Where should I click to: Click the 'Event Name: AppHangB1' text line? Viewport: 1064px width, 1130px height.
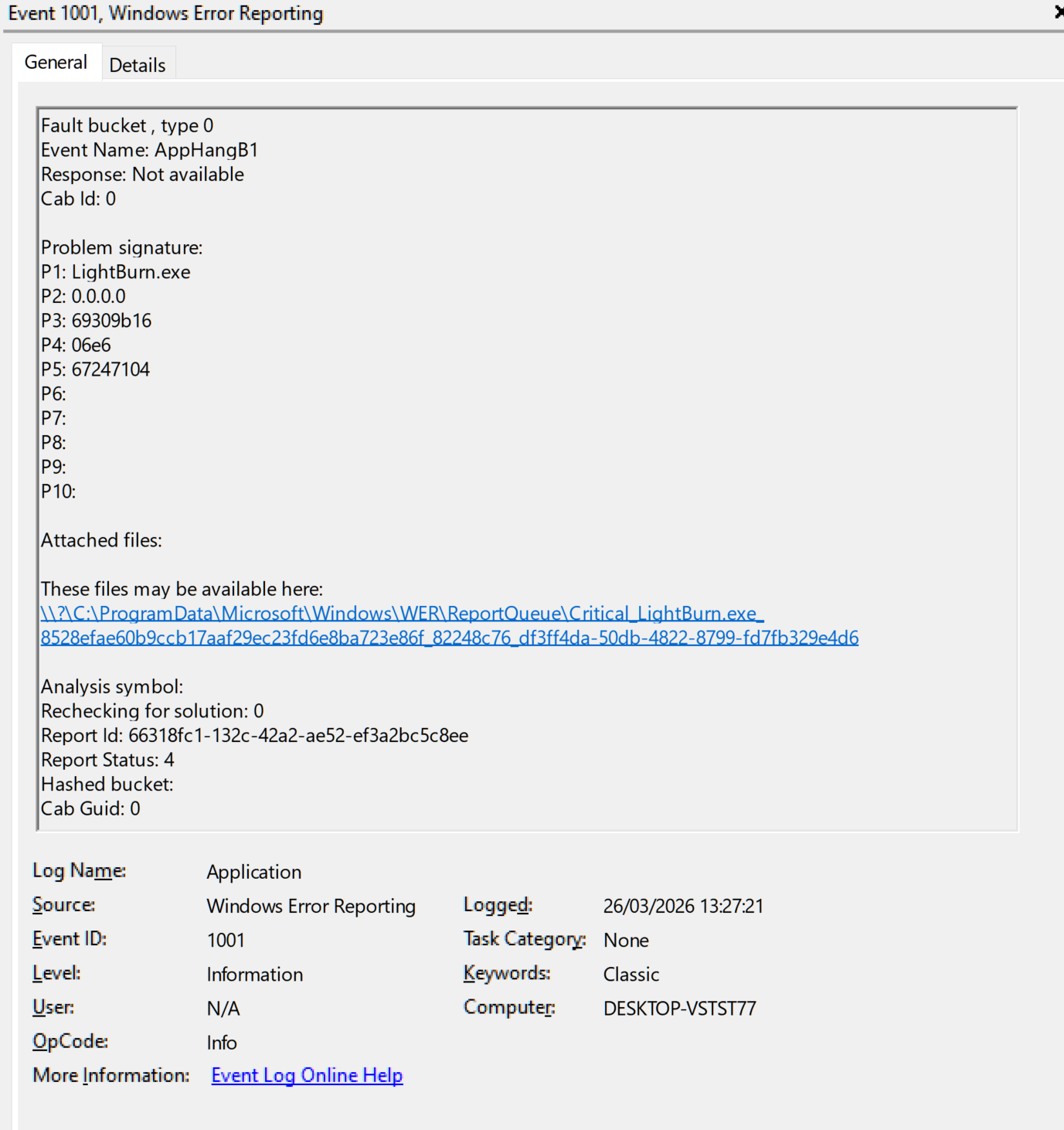coord(149,150)
